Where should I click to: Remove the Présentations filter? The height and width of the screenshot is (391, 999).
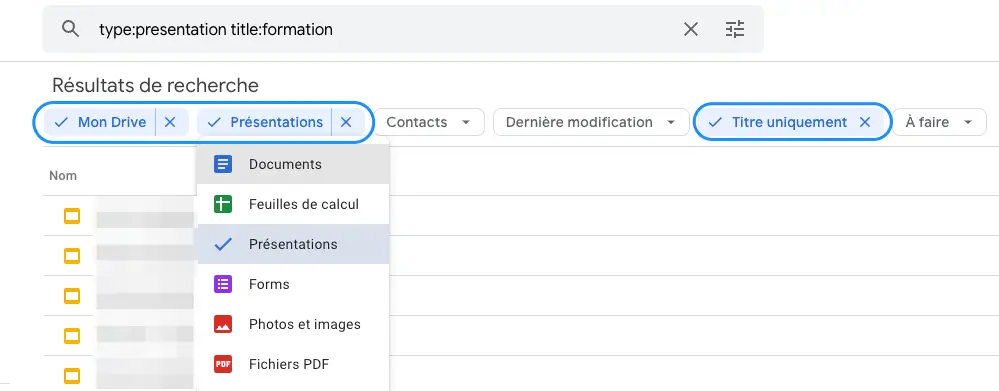tap(346, 122)
